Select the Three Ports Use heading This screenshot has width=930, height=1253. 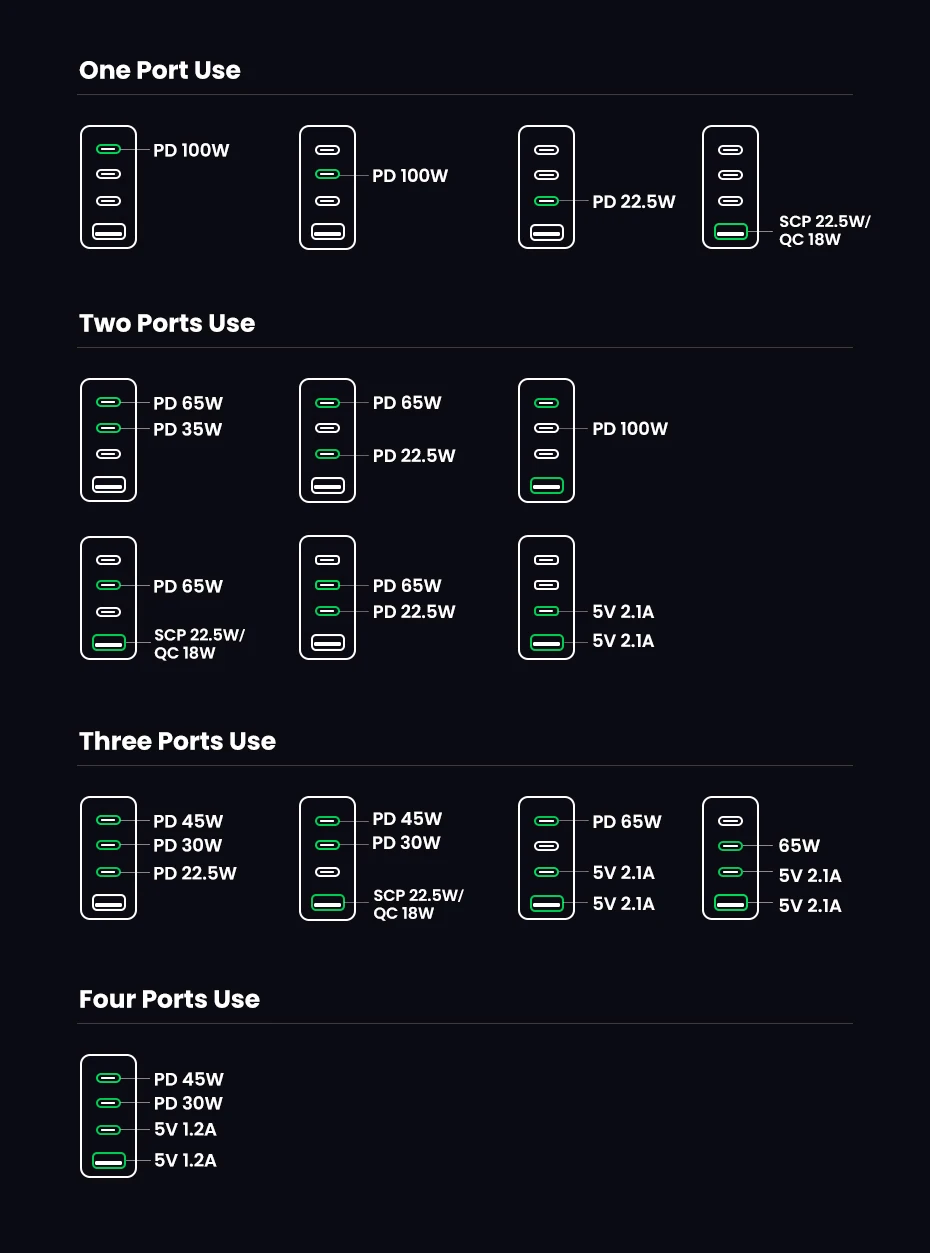pos(177,742)
